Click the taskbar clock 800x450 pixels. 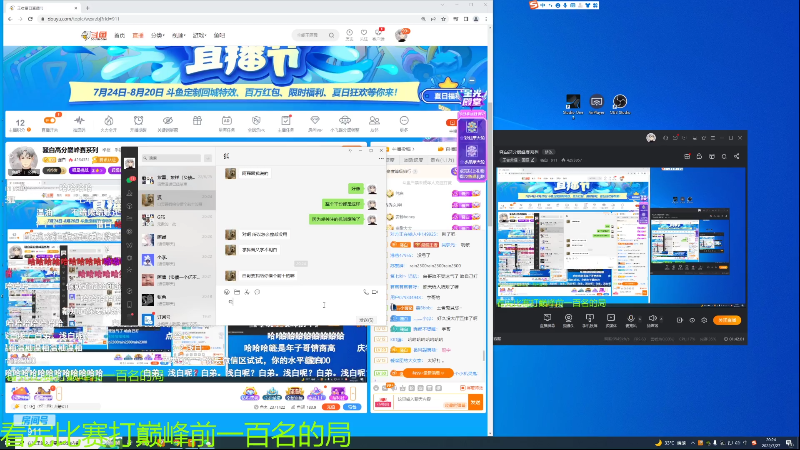coord(770,442)
